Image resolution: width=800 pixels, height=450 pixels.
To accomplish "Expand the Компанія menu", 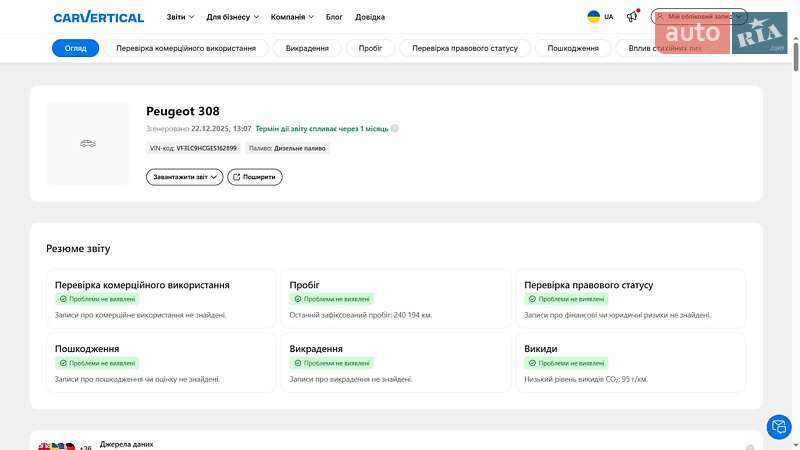I will (292, 17).
